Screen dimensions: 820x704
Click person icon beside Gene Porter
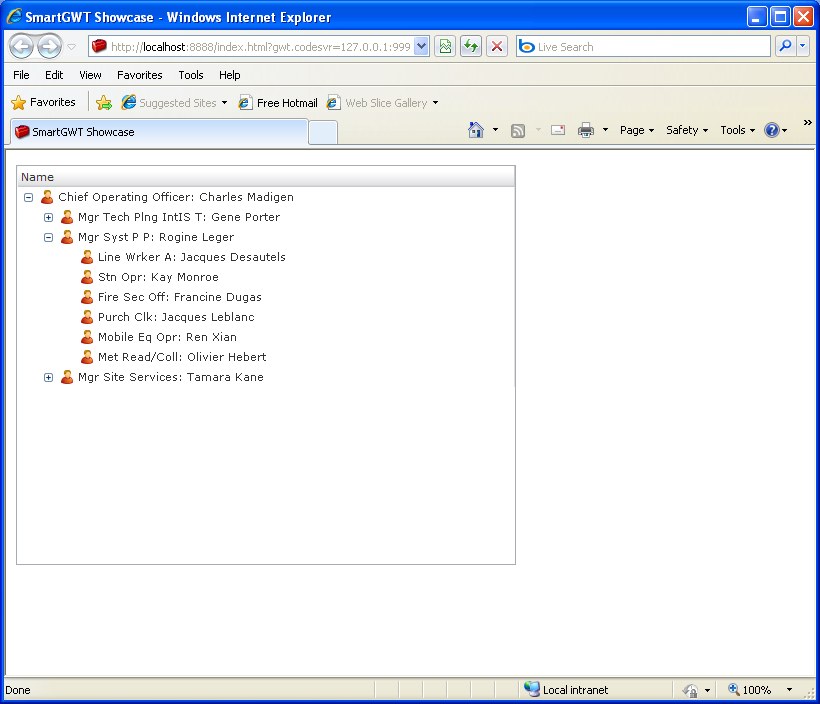click(67, 217)
